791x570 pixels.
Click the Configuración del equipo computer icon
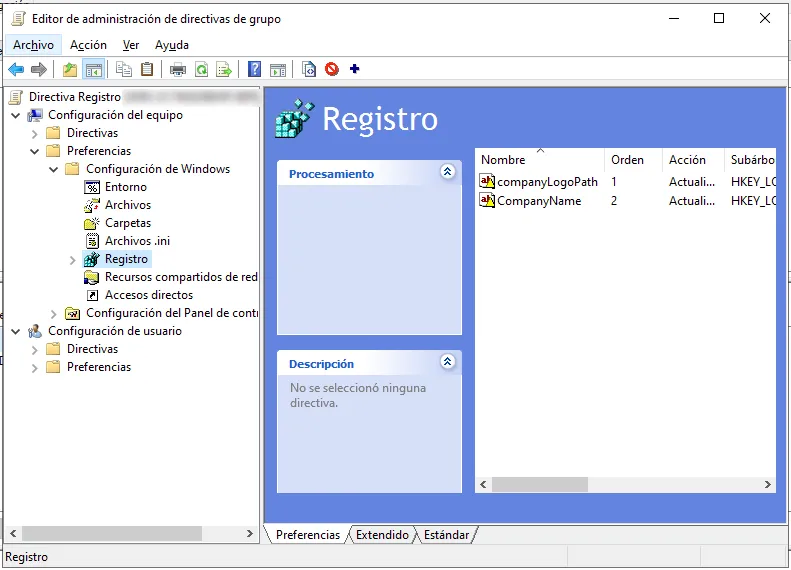click(x=35, y=115)
